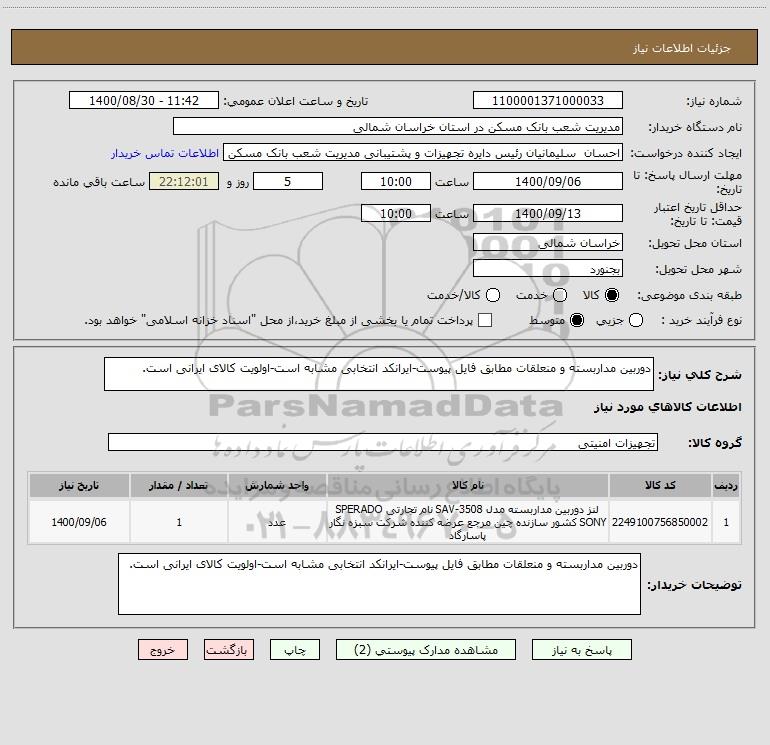770x745 pixels.
Task: Click the گروه کالا field تجهیزات امنیتی
Action: [x=383, y=442]
